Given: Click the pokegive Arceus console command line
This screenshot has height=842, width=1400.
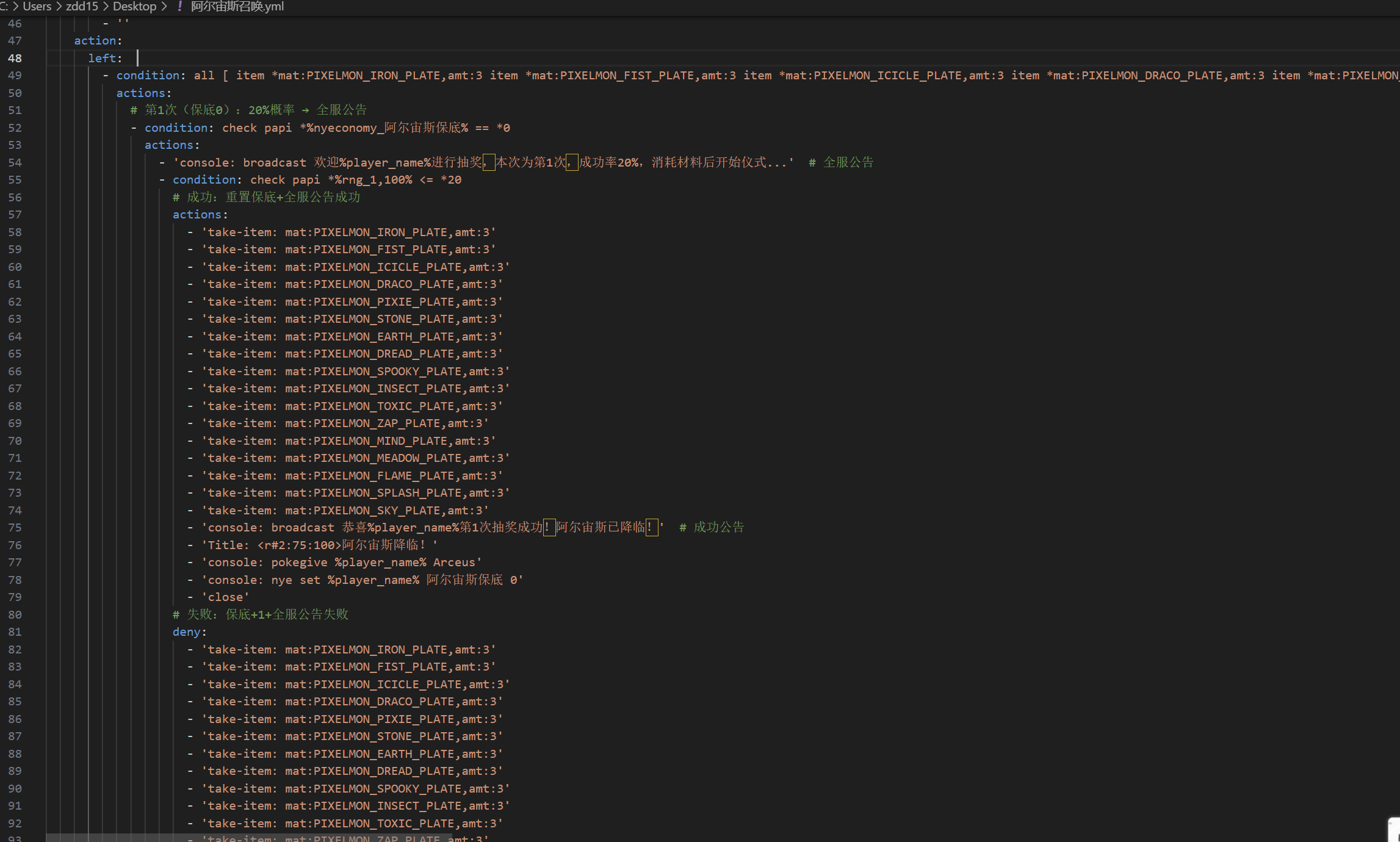Looking at the screenshot, I should click(342, 562).
